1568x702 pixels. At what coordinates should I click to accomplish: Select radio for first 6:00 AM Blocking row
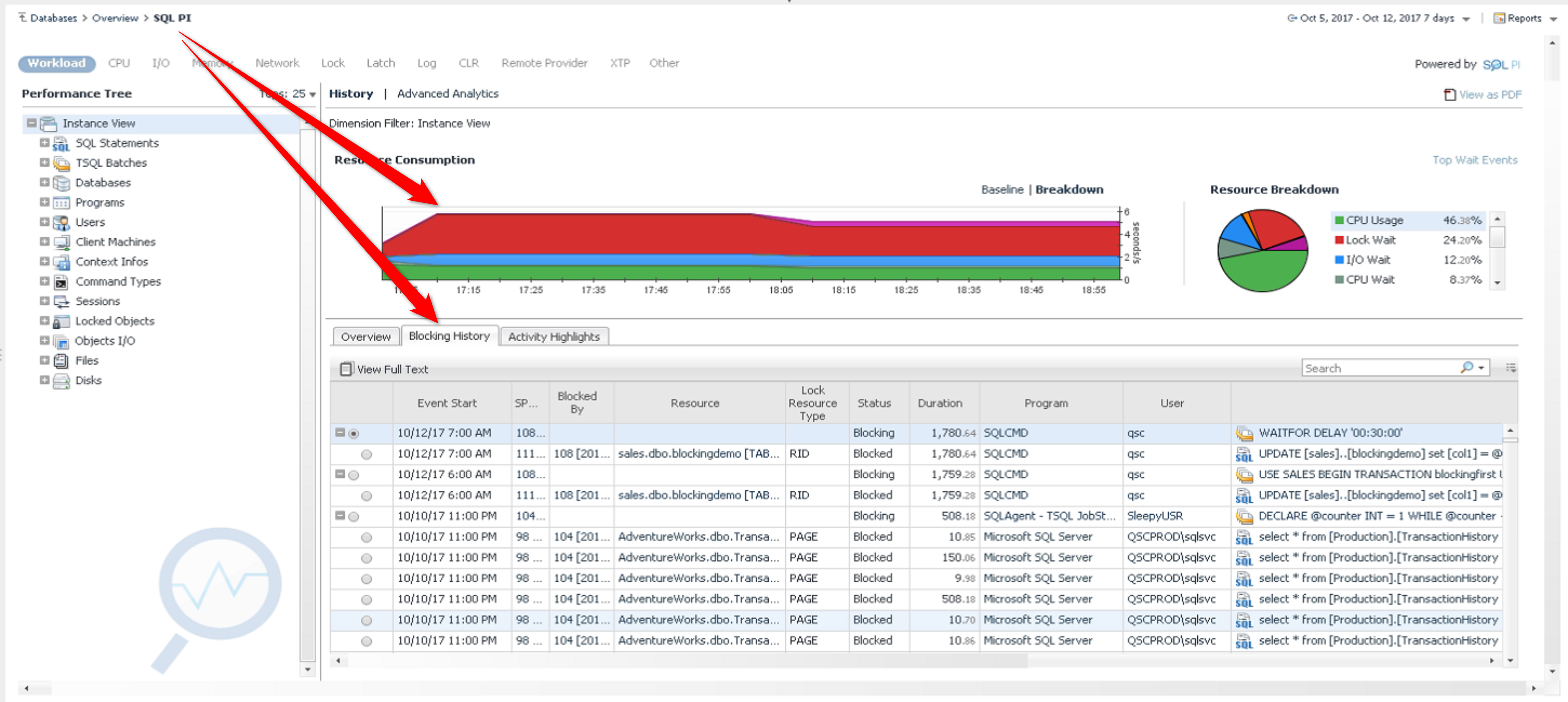coord(354,475)
